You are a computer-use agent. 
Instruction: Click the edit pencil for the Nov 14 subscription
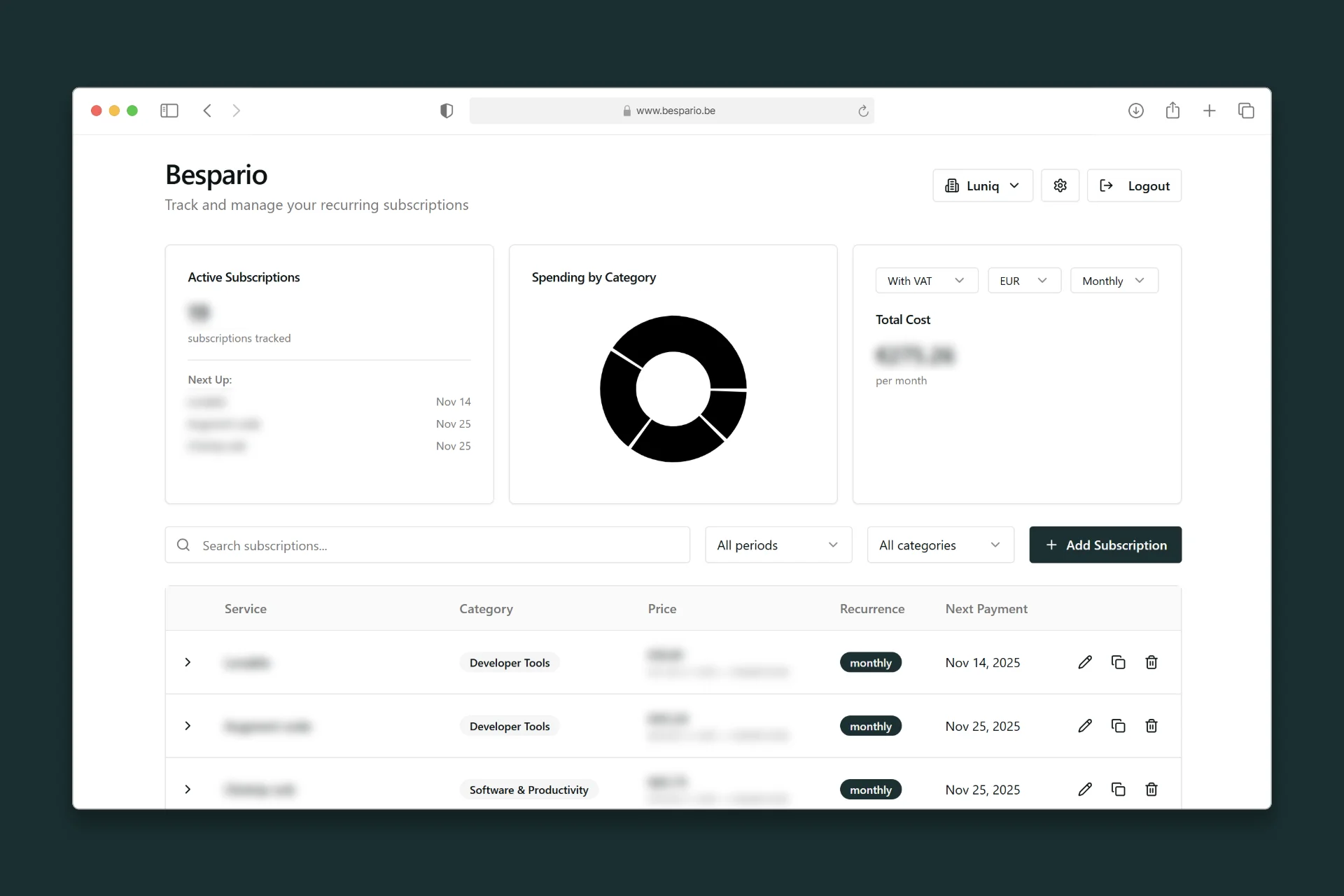pyautogui.click(x=1085, y=662)
